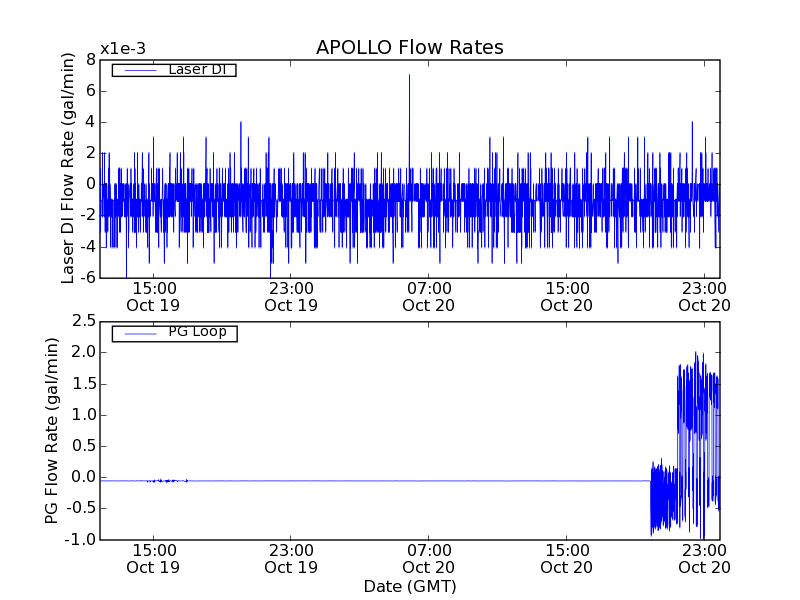Viewport: 800px width, 600px height.
Task: Click the blue line sample in PG Loop legend
Action: pos(137,333)
